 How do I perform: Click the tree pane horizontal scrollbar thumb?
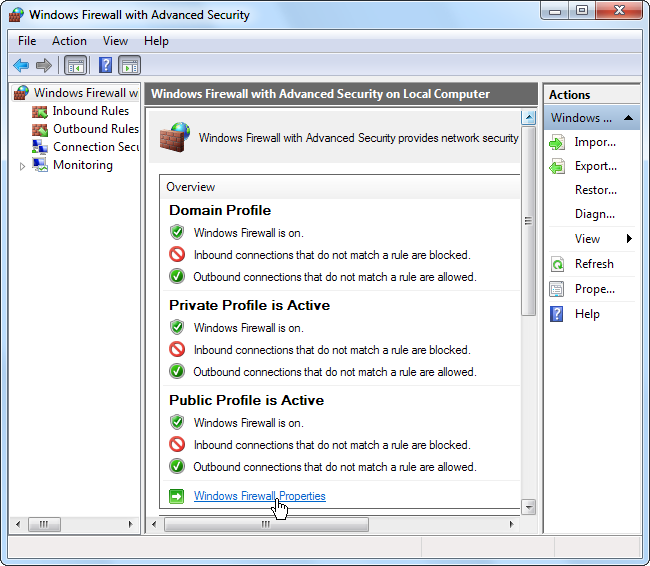[x=44, y=525]
